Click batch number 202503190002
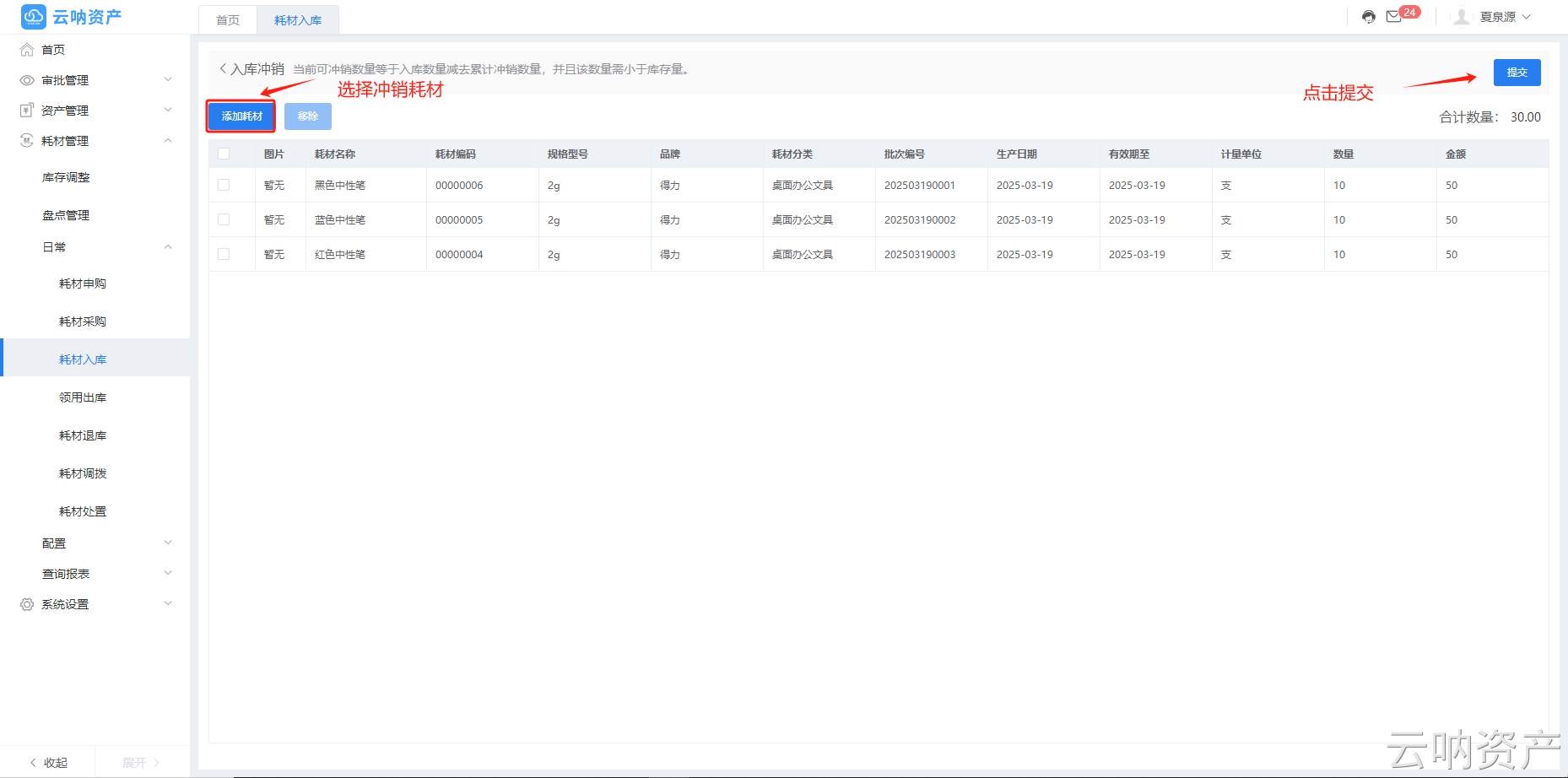1568x778 pixels. coord(920,220)
